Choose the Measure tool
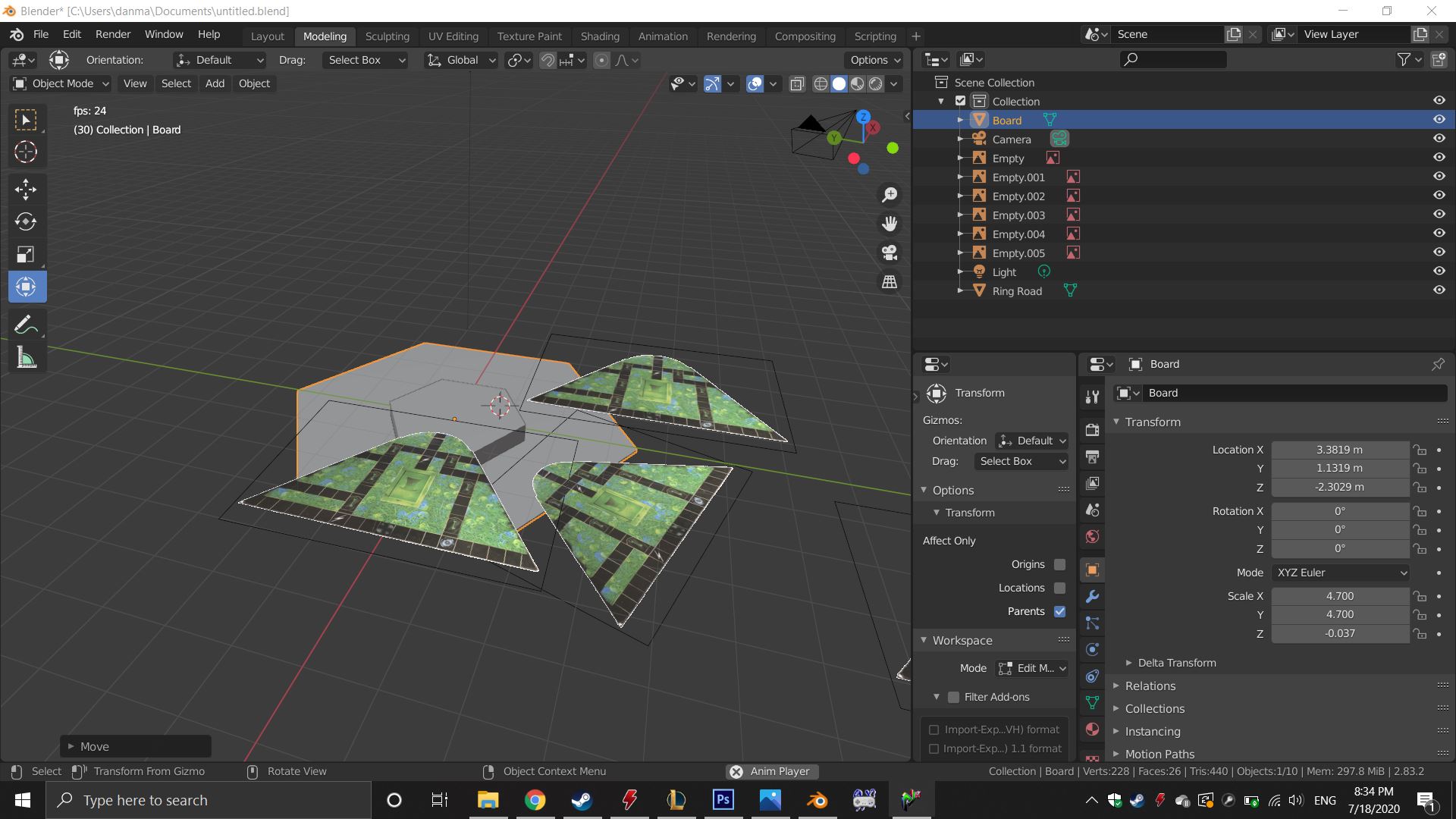Screen dimensions: 1456x819 point(26,358)
